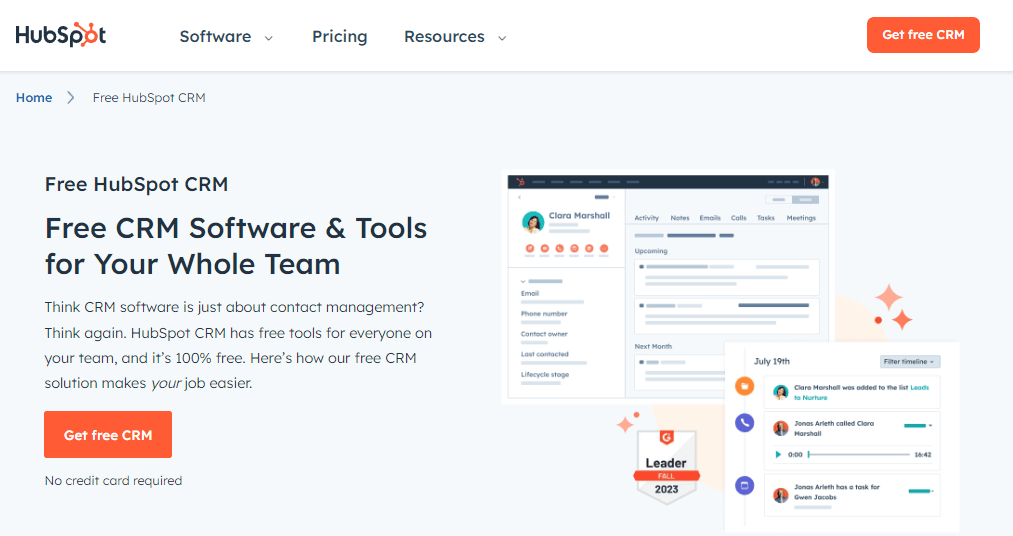
Task: Click the Phone number field label
Action: [x=544, y=314]
